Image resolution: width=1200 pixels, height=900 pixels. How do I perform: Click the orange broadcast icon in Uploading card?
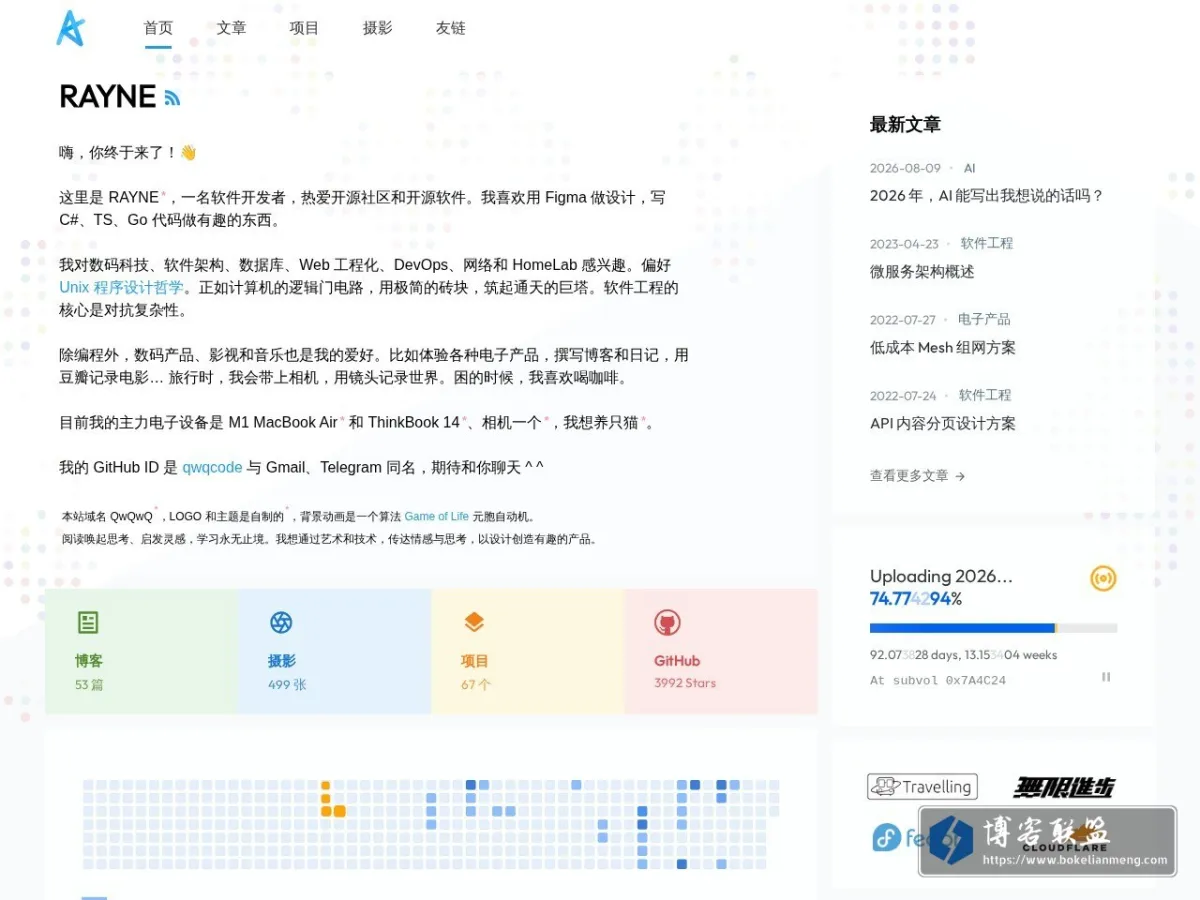click(1103, 578)
